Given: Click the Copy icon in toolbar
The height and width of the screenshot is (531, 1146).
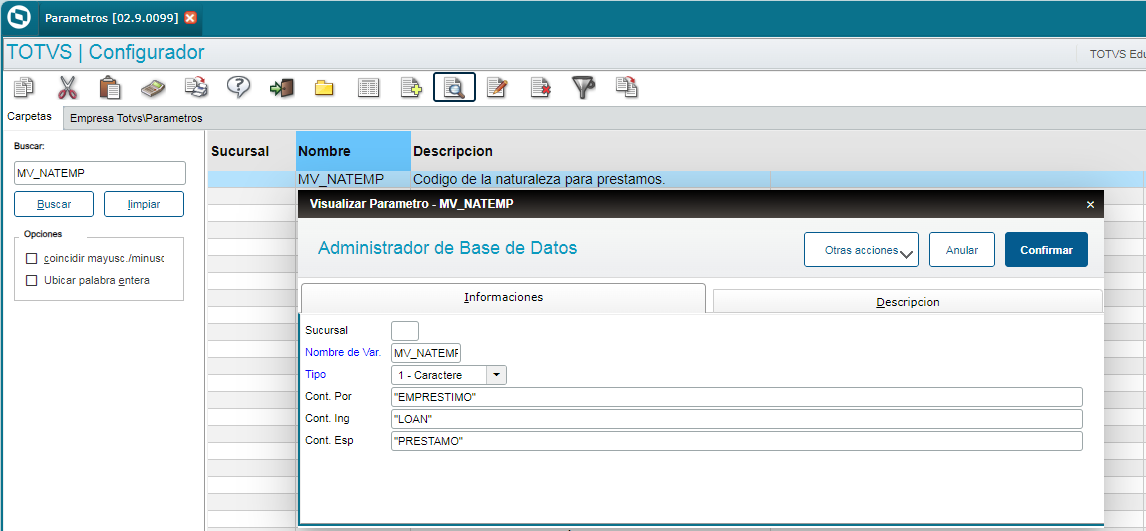Looking at the screenshot, I should click(24, 88).
